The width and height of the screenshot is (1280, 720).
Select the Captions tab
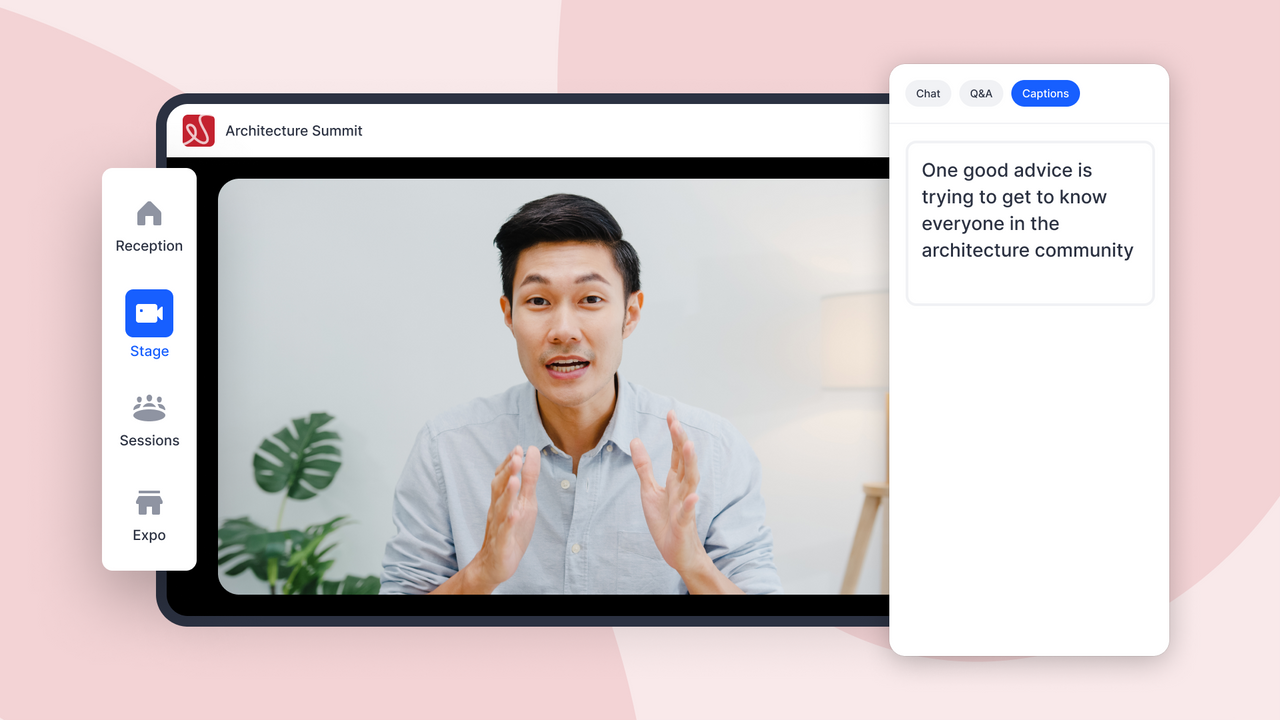[x=1045, y=93]
